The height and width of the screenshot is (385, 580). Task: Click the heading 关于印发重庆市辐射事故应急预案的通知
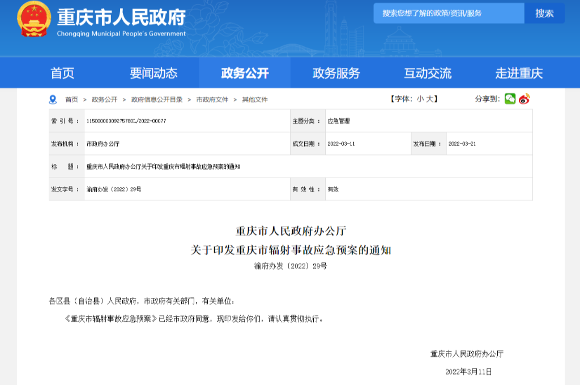coord(291,250)
